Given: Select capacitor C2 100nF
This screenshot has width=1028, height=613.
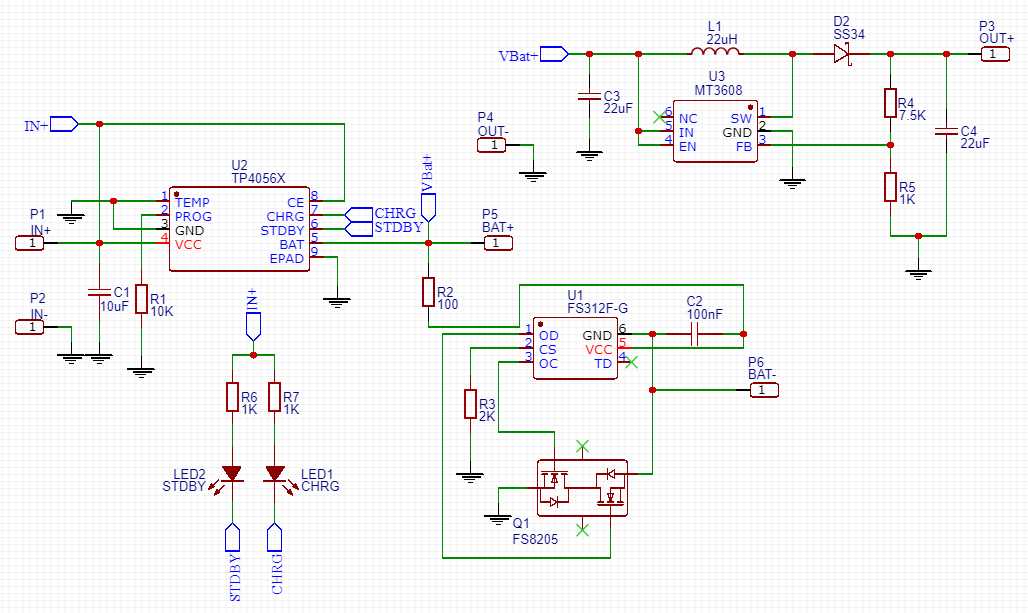Looking at the screenshot, I should pyautogui.click(x=695, y=334).
